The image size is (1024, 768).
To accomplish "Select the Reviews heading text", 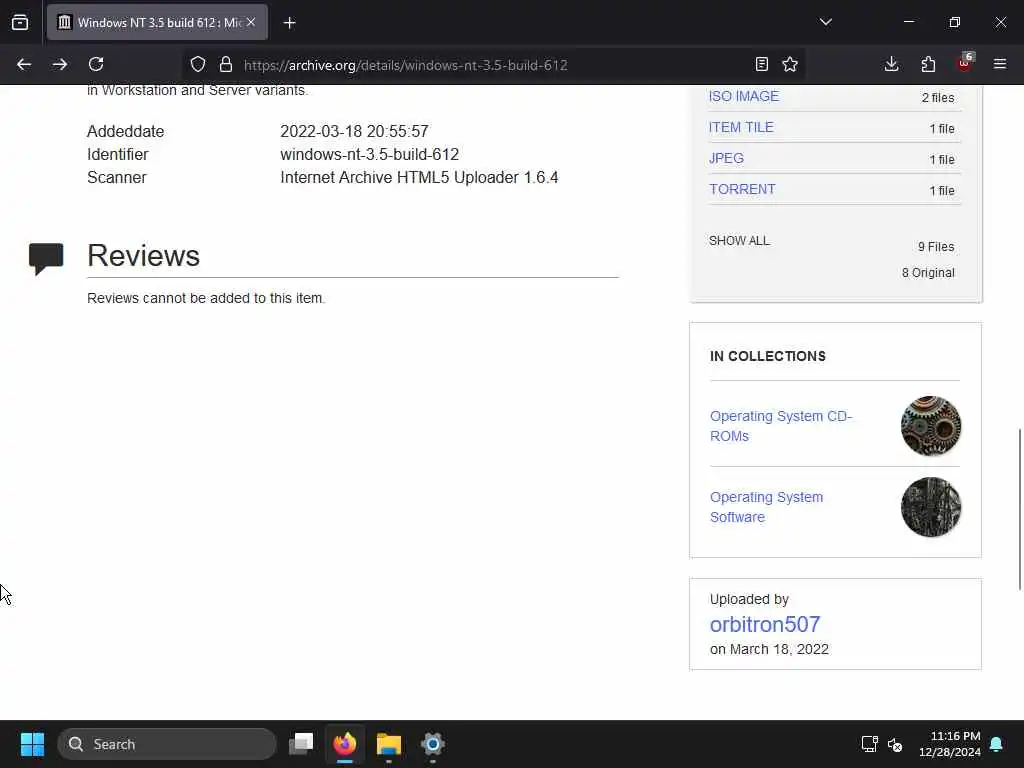I will click(x=143, y=255).
